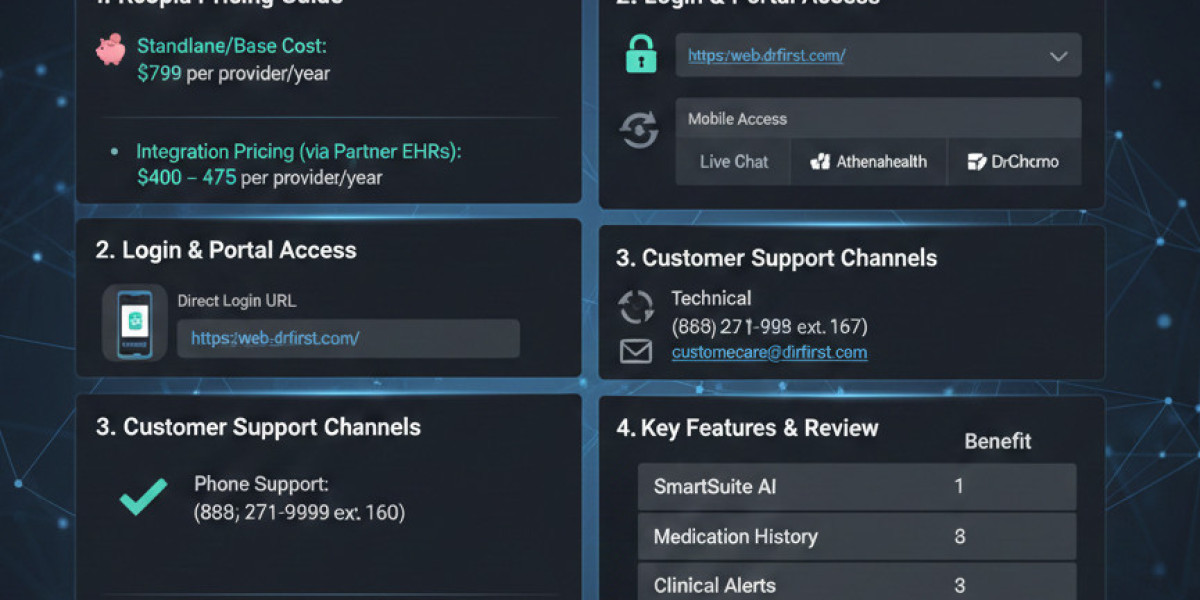Click the envelope icon beside the email address
Image resolution: width=1200 pixels, height=600 pixels.
636,351
